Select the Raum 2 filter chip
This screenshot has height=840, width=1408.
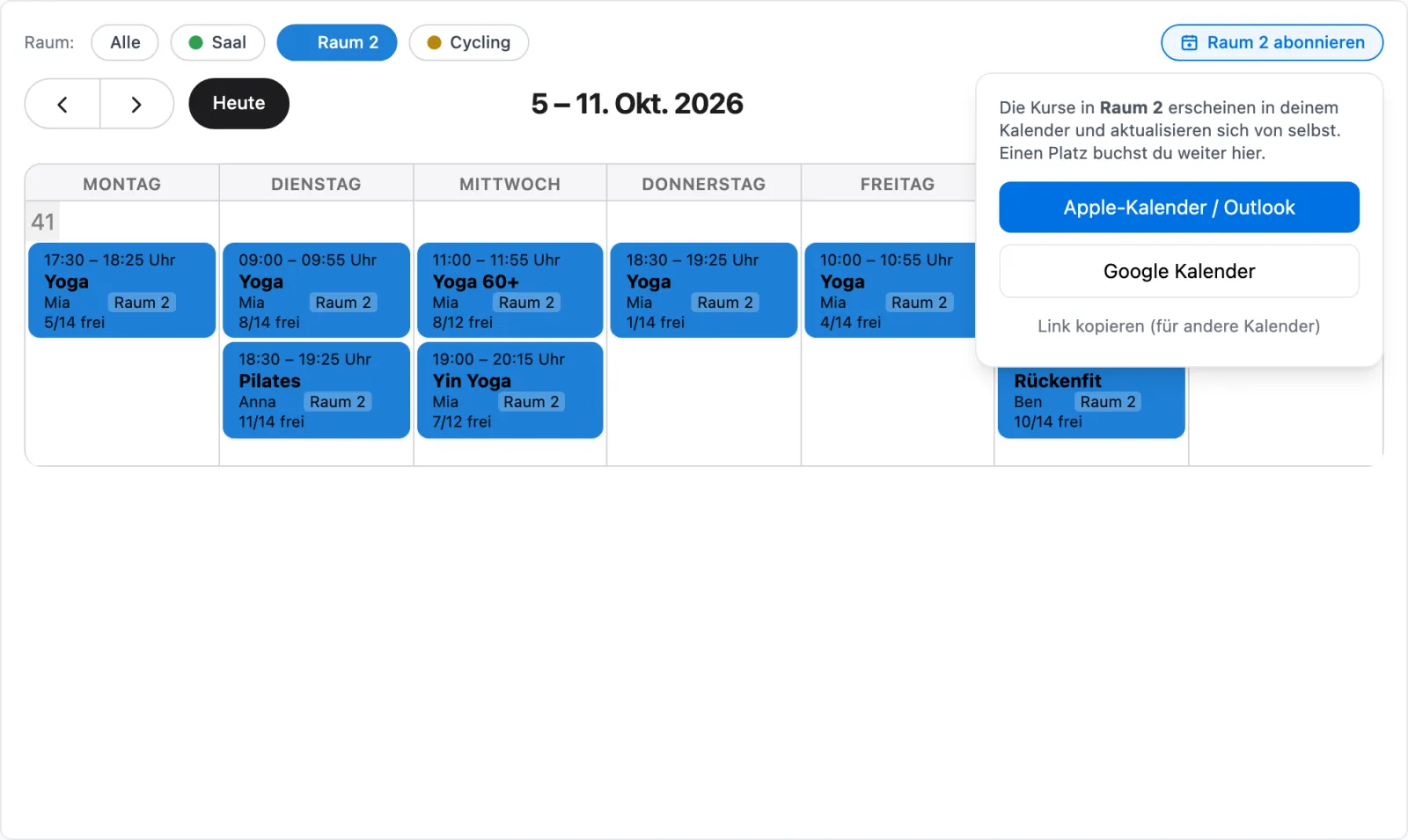pos(337,42)
